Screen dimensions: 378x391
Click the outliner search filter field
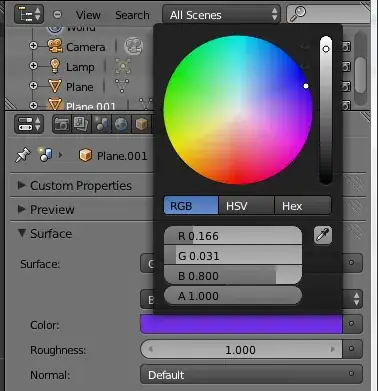click(x=328, y=14)
